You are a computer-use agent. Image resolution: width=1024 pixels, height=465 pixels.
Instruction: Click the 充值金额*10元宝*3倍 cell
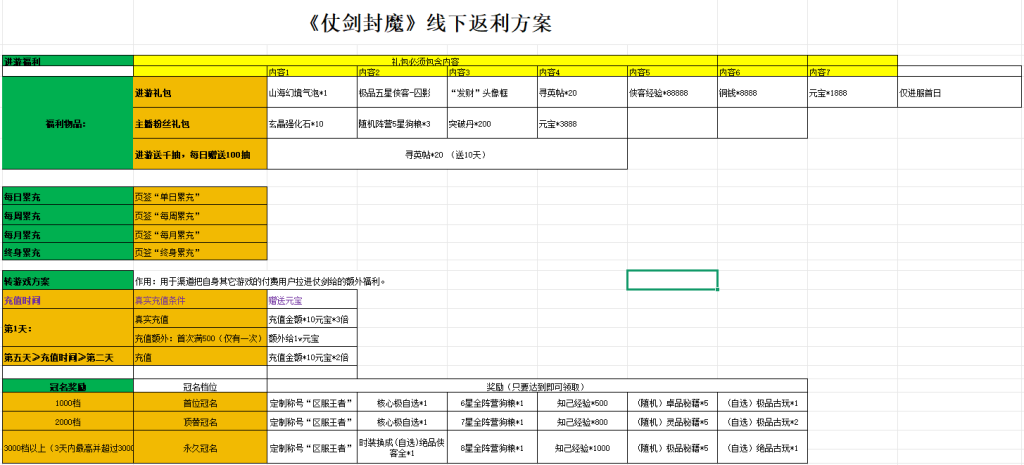pyautogui.click(x=312, y=319)
